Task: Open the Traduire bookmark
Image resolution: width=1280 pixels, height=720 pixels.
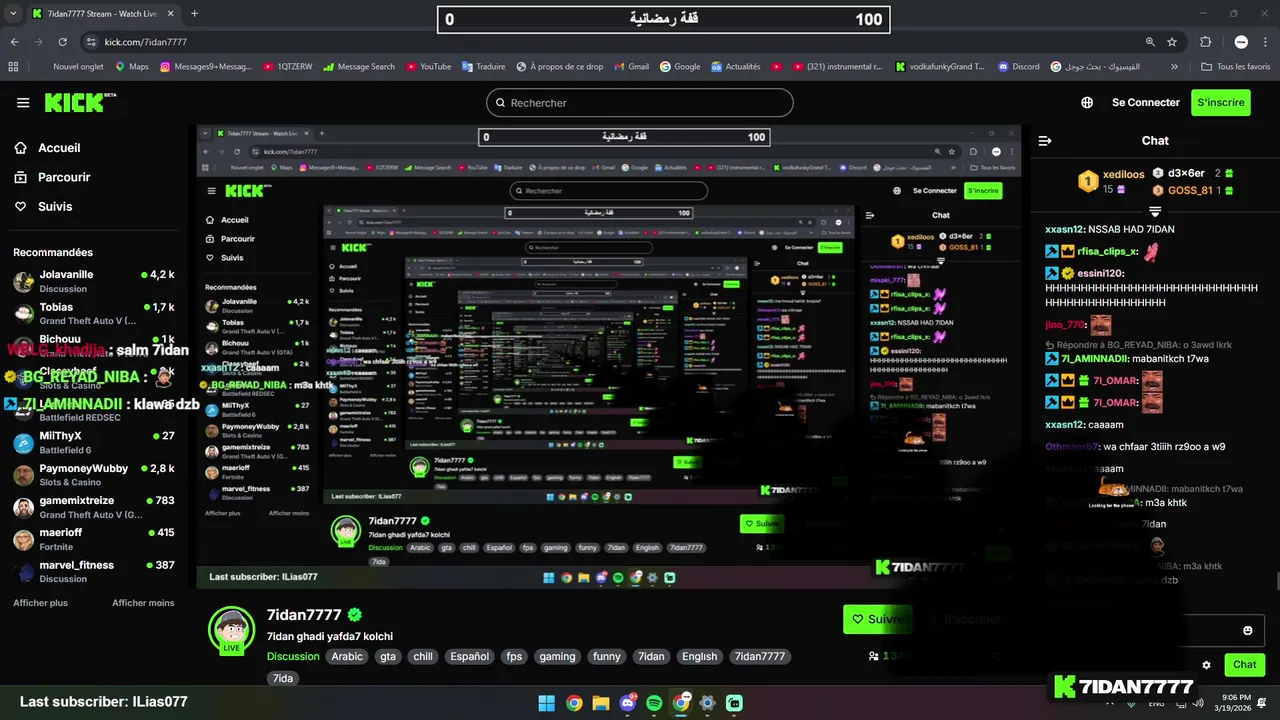Action: tap(483, 67)
